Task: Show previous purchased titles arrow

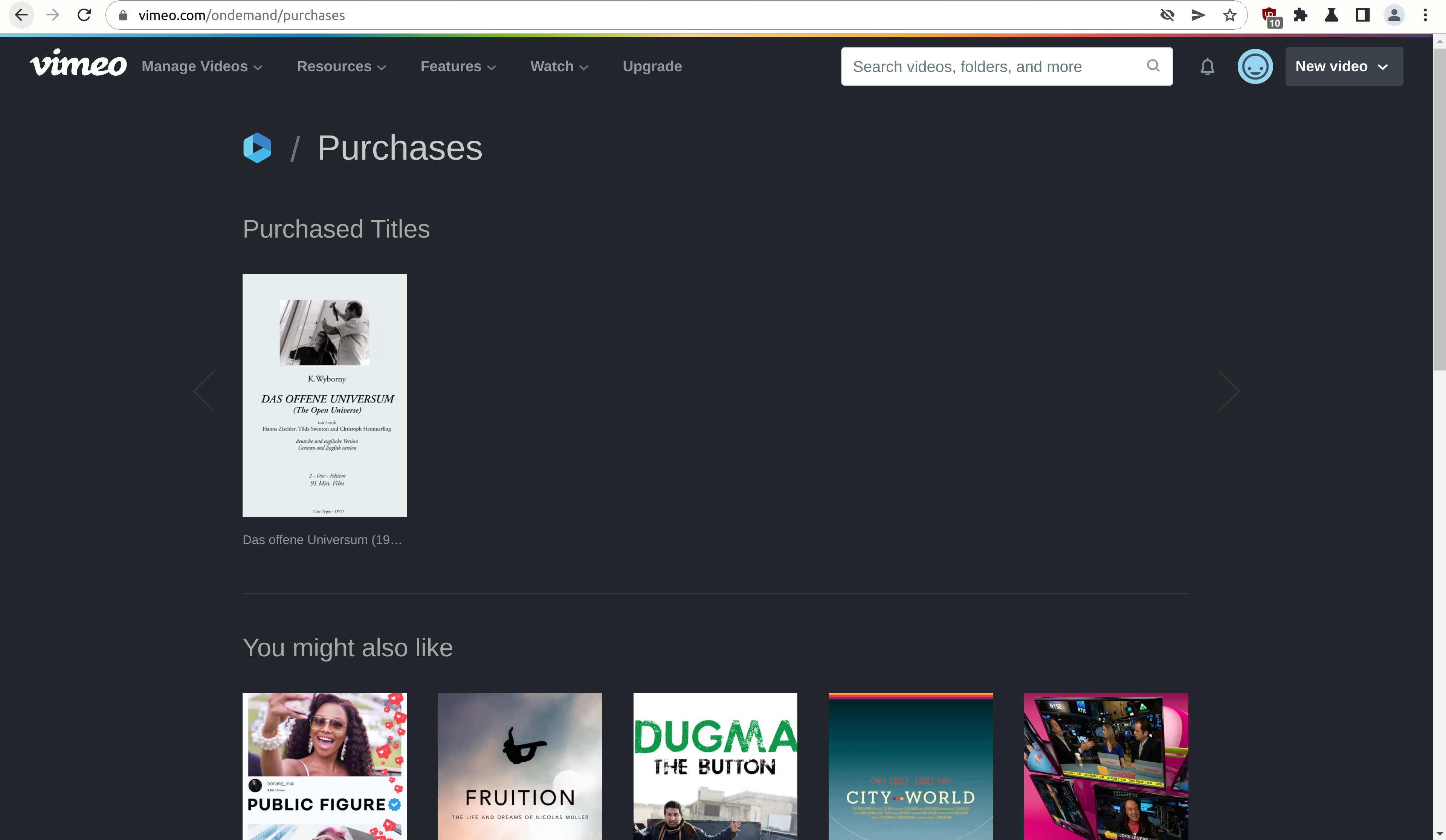Action: (x=204, y=391)
